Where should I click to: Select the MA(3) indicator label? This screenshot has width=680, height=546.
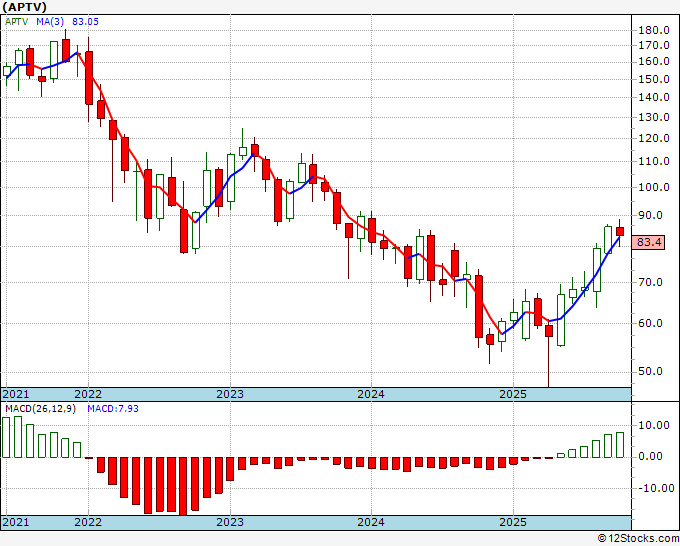50,22
